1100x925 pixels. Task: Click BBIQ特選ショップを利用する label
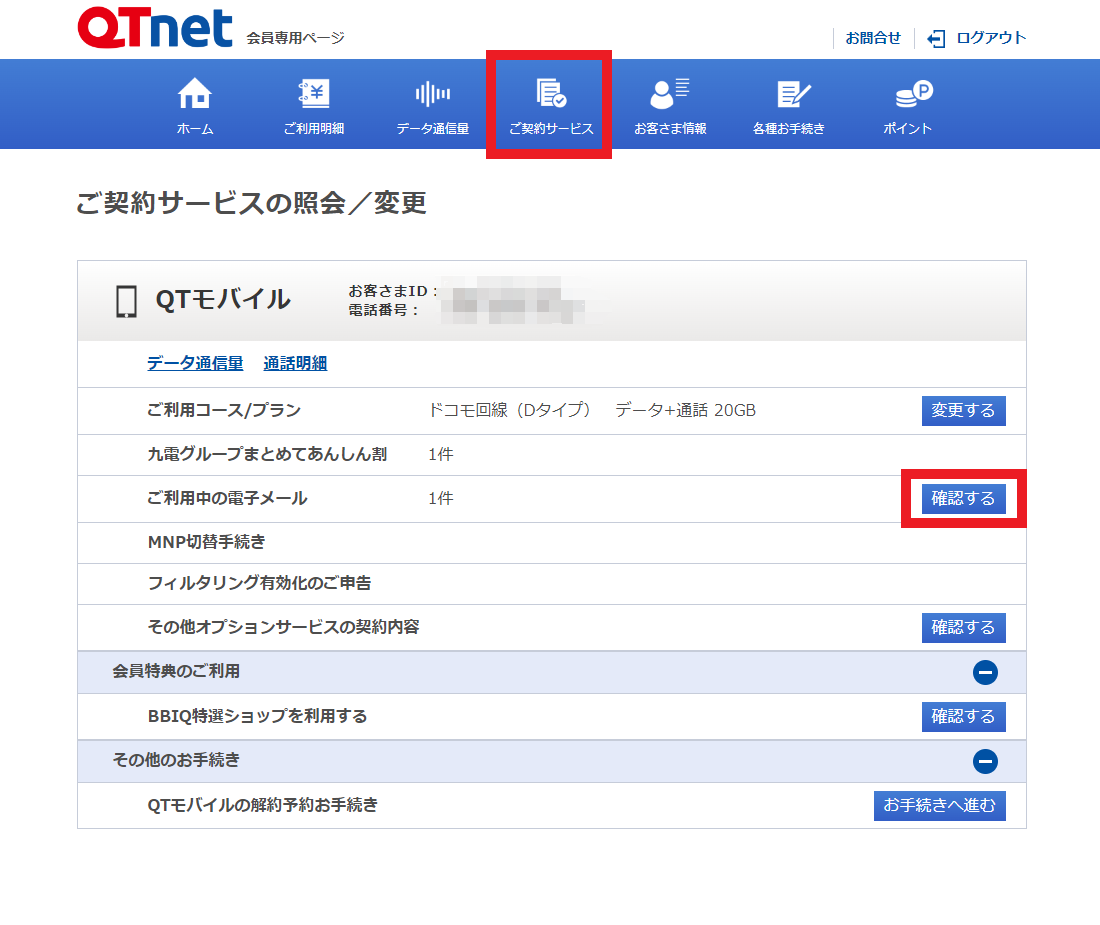(x=257, y=716)
